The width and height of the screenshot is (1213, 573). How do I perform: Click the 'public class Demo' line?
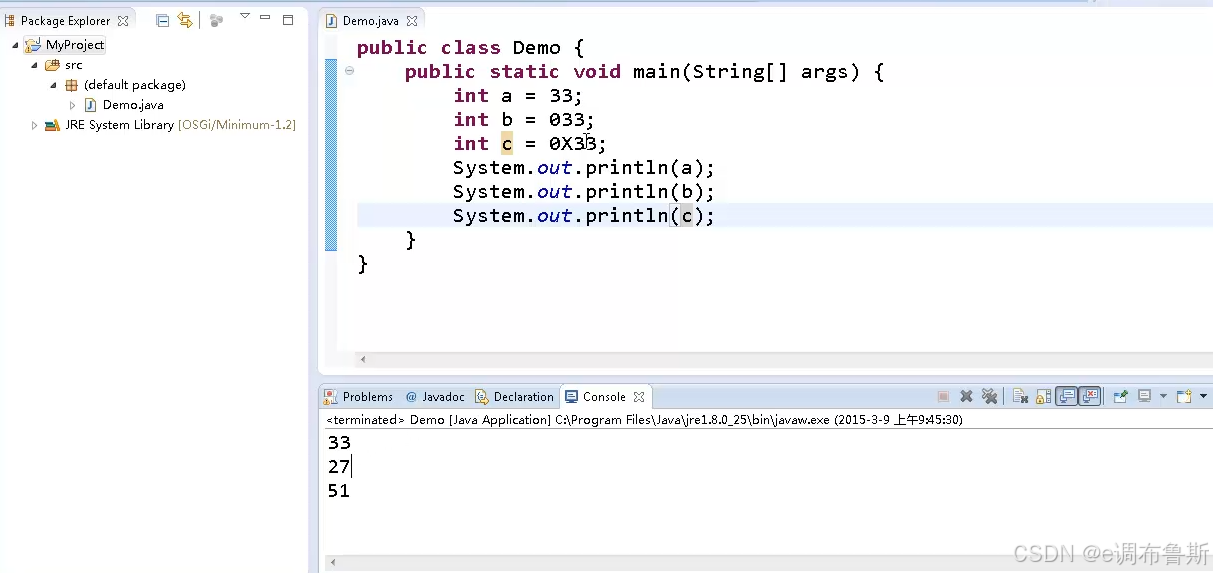coord(470,48)
